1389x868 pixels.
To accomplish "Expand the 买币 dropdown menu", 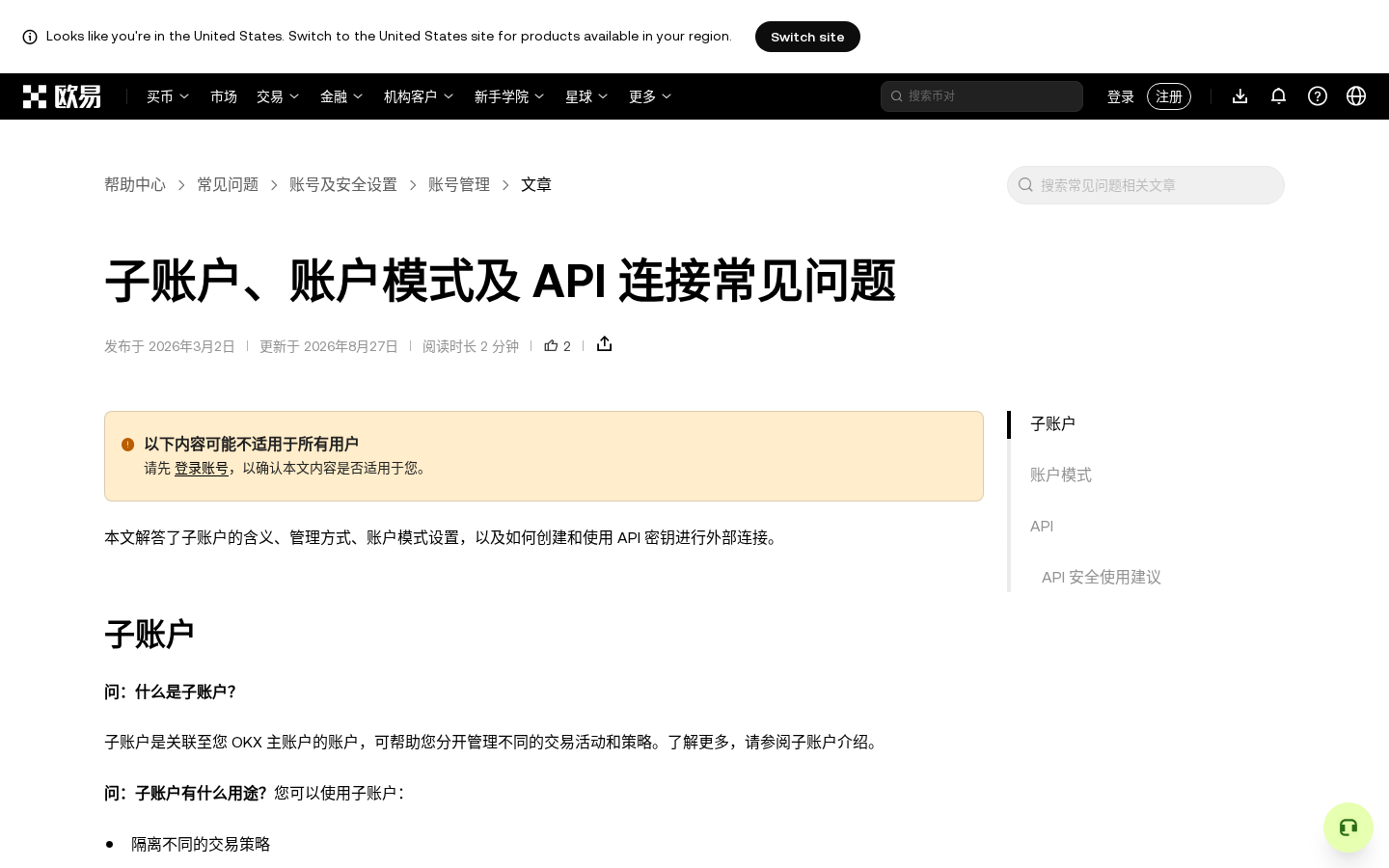I will (x=168, y=96).
